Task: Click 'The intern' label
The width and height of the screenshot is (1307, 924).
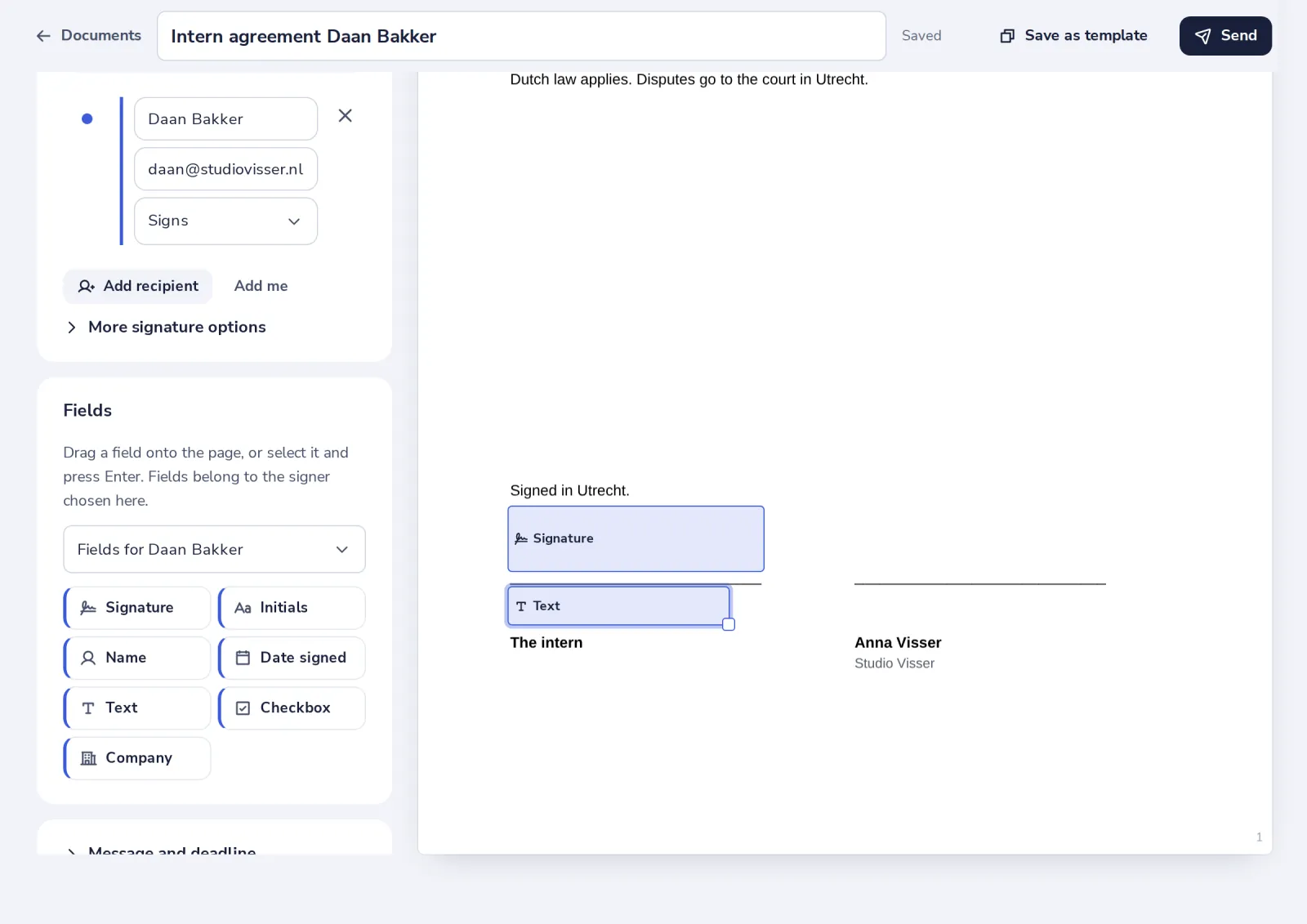Action: click(x=546, y=643)
